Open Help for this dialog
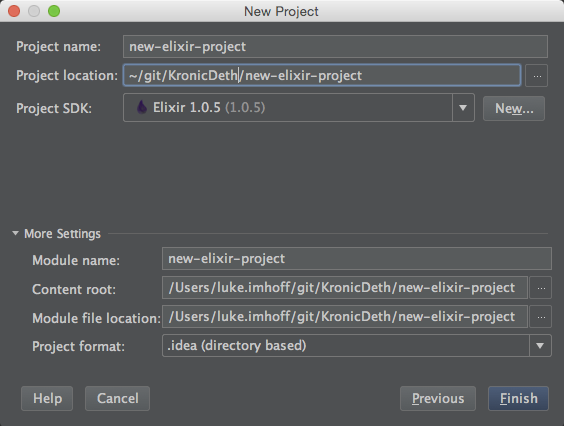564x426 pixels. click(47, 398)
